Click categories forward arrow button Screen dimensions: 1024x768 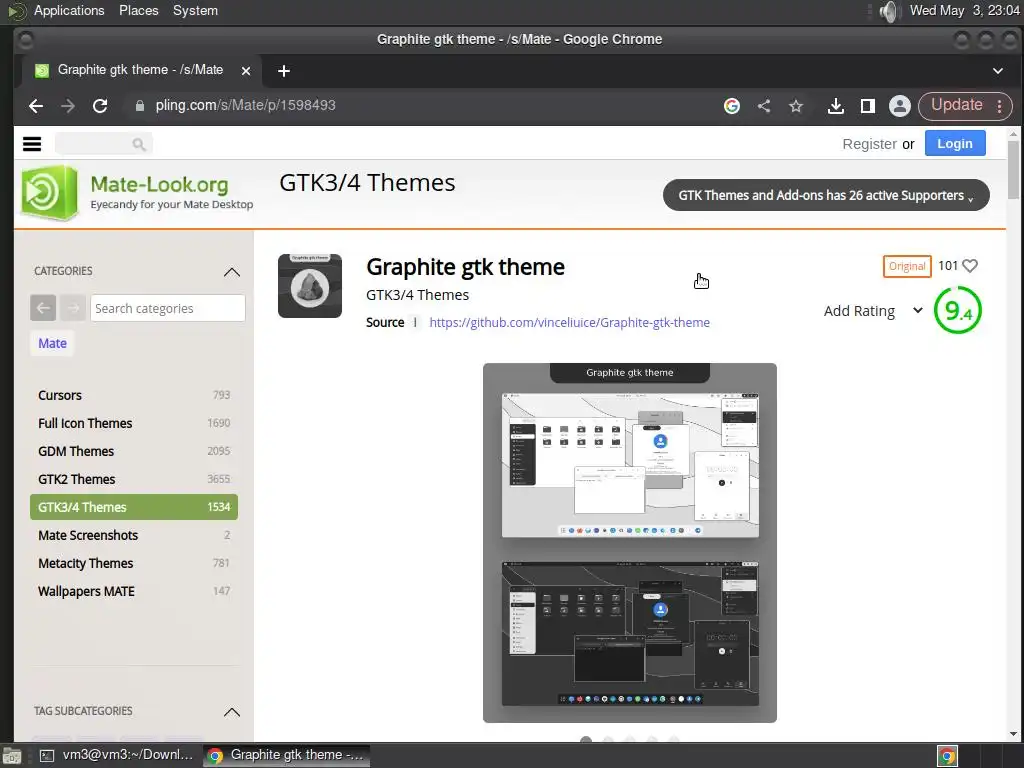(73, 308)
